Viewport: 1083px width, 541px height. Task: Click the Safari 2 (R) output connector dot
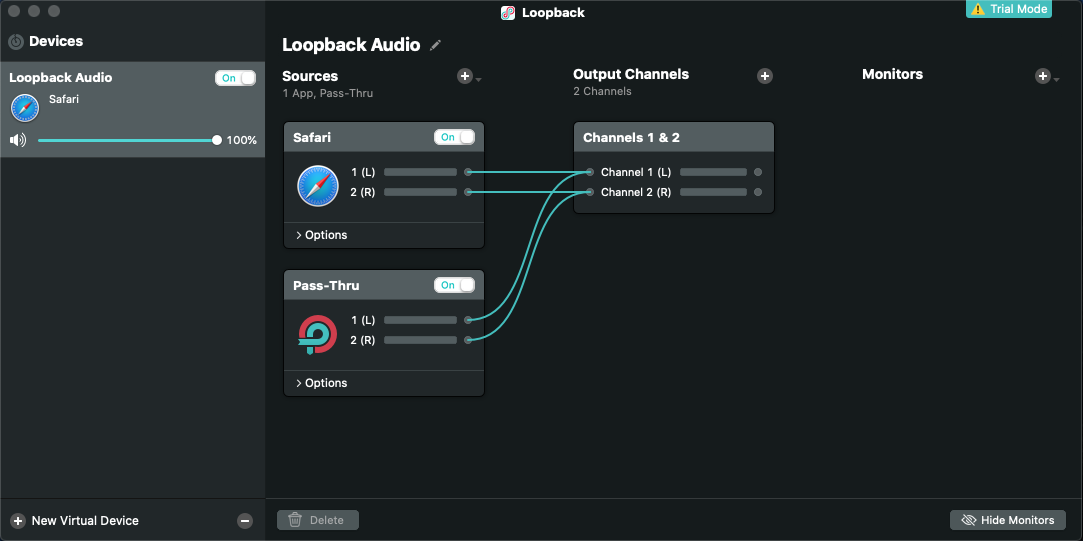468,192
